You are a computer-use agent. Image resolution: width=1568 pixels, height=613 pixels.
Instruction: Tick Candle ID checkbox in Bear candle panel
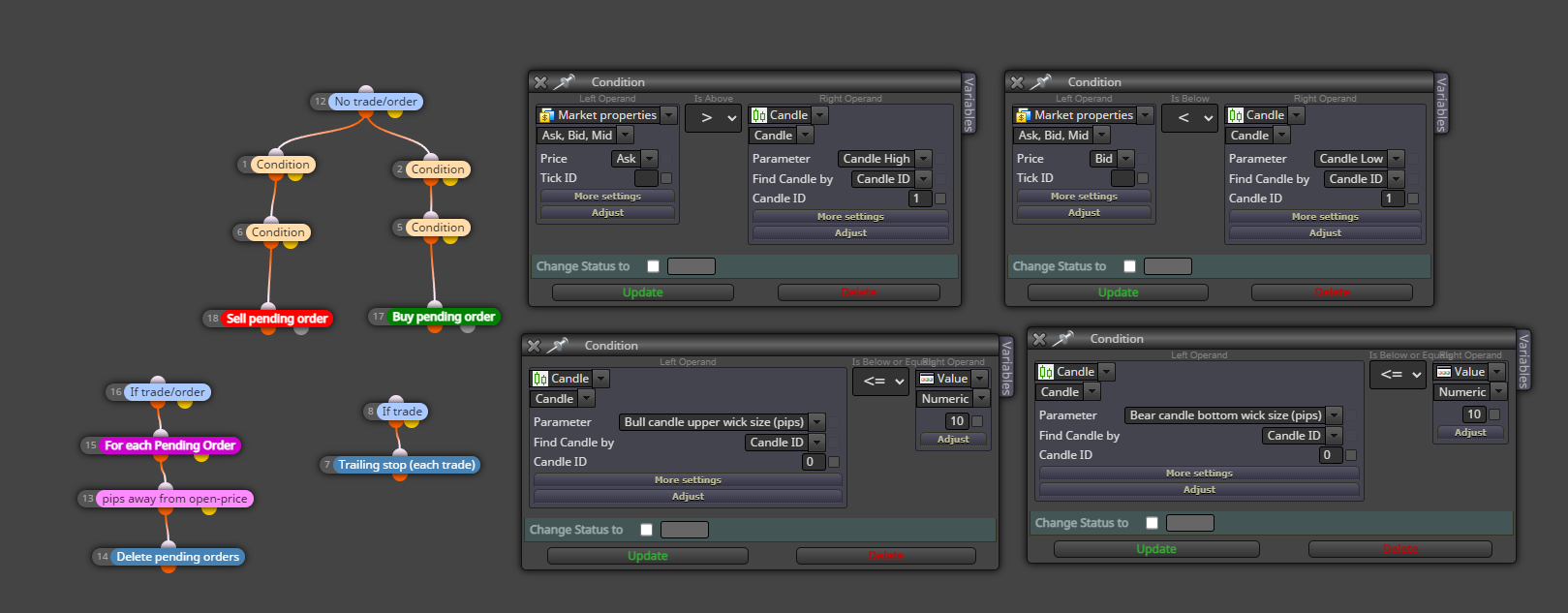click(x=1351, y=455)
